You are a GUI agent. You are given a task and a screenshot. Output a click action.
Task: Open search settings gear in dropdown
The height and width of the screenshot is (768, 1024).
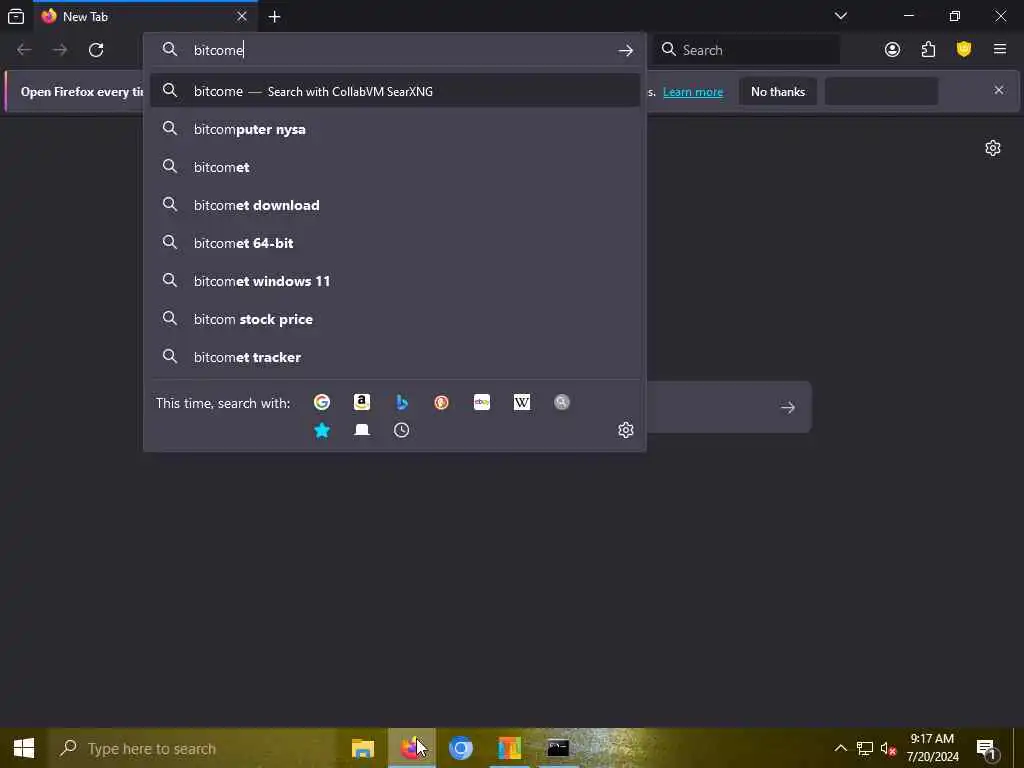[x=626, y=430]
